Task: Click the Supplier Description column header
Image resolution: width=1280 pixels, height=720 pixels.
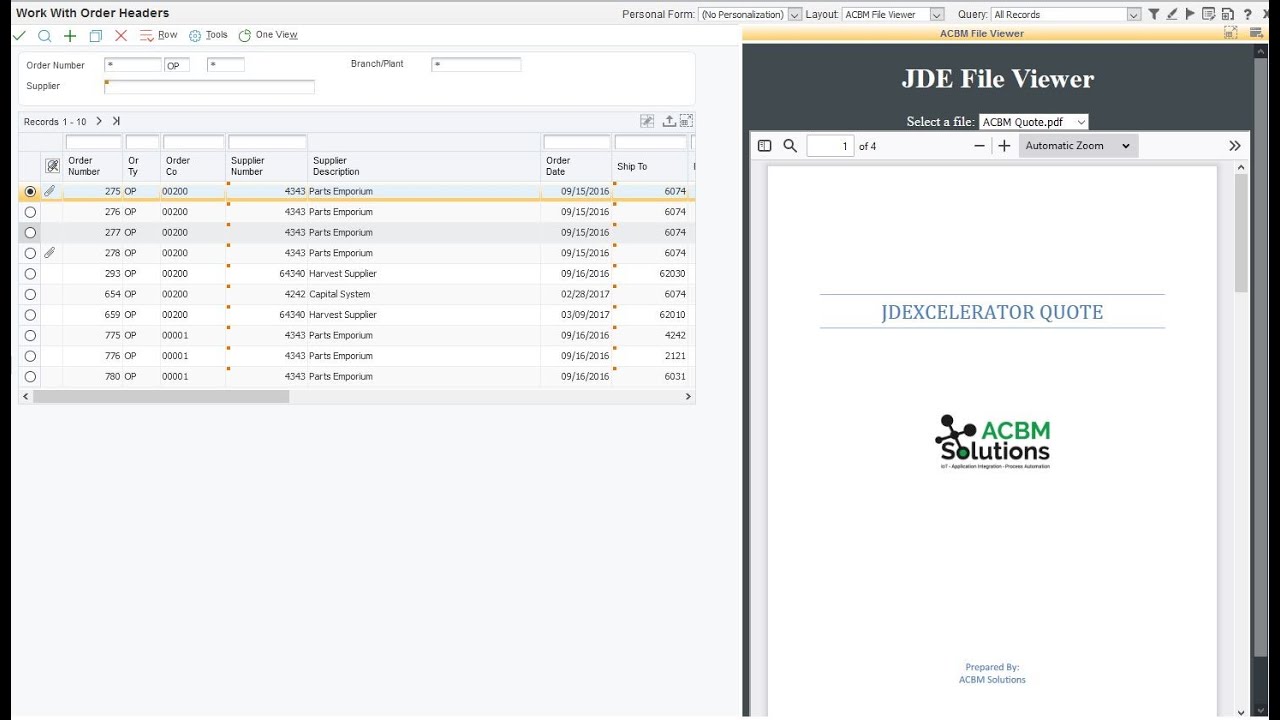Action: coord(424,166)
